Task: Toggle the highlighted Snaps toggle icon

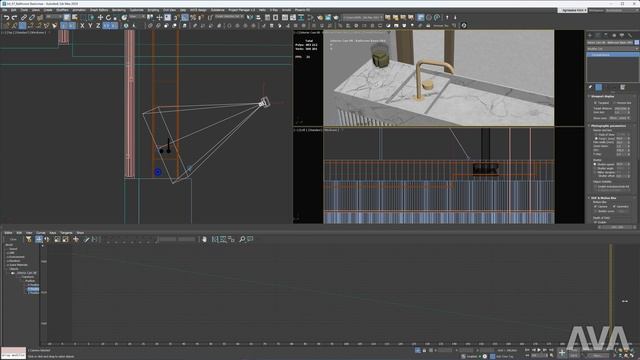Action: pyautogui.click(x=185, y=18)
